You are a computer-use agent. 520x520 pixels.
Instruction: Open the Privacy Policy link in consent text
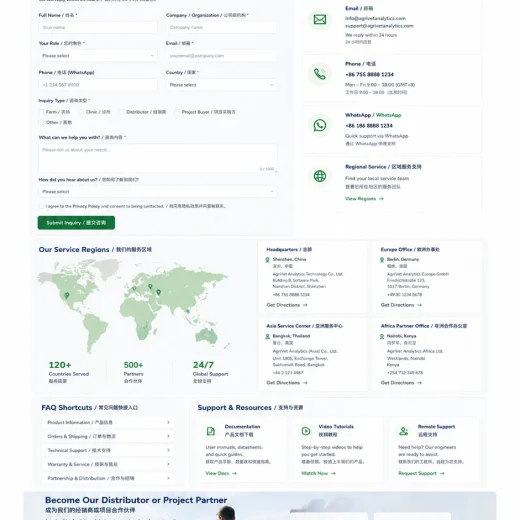point(86,206)
